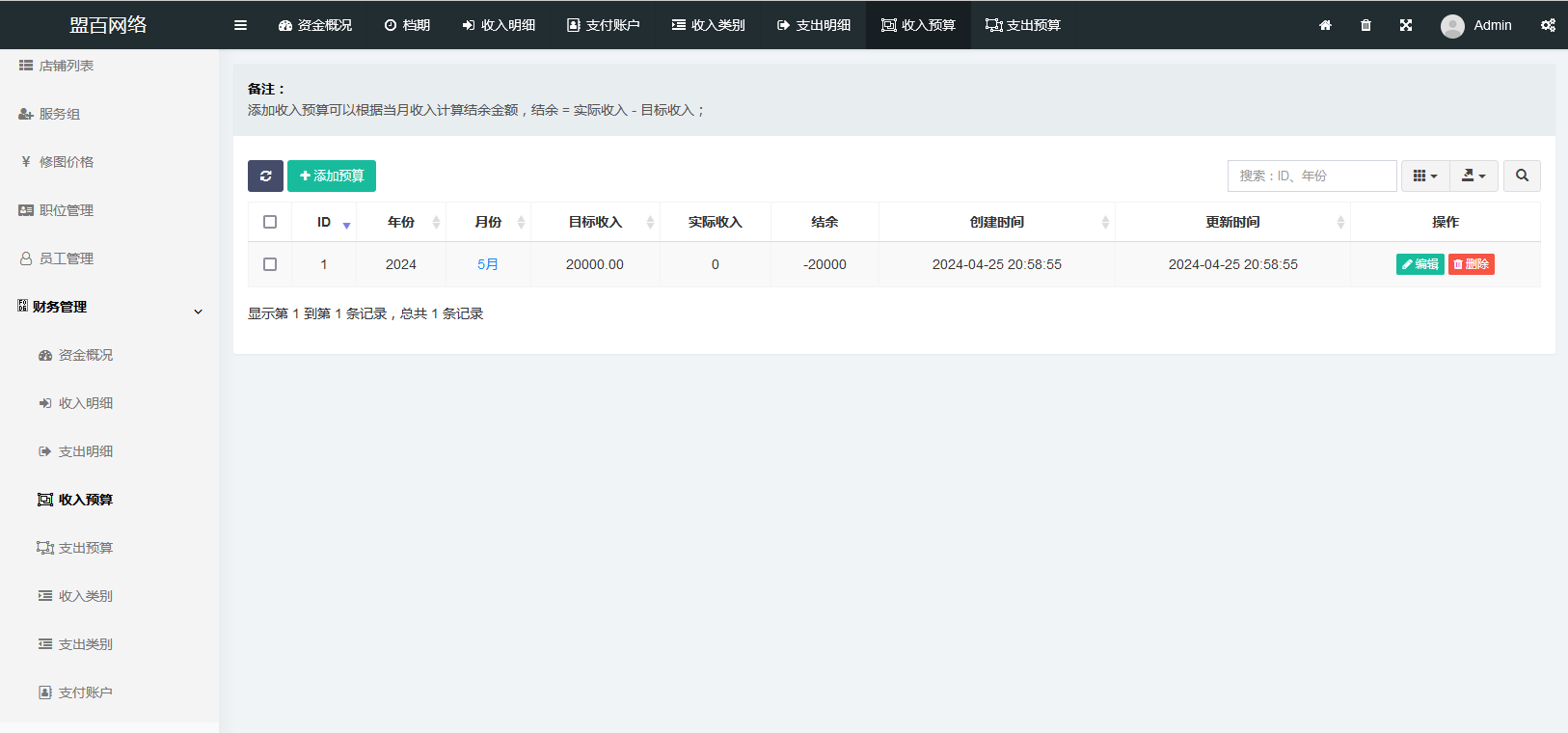Open the export data dropdown
This screenshot has height=733, width=1568.
(1473, 176)
